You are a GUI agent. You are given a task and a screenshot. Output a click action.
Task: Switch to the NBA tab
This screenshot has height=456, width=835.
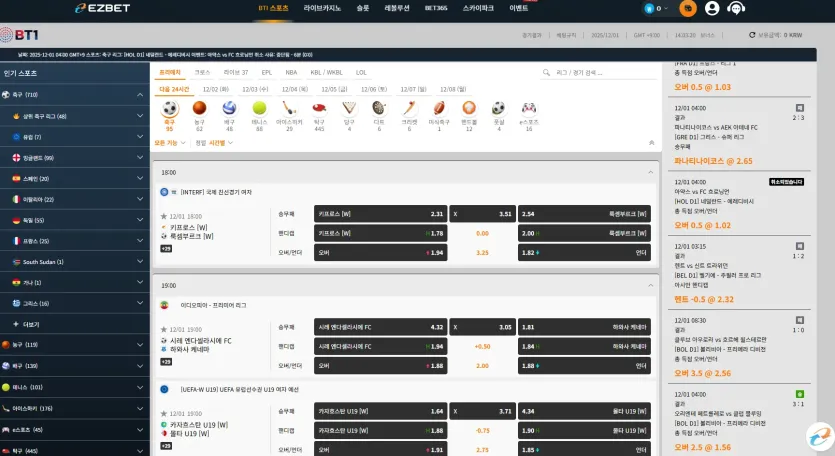click(x=291, y=72)
